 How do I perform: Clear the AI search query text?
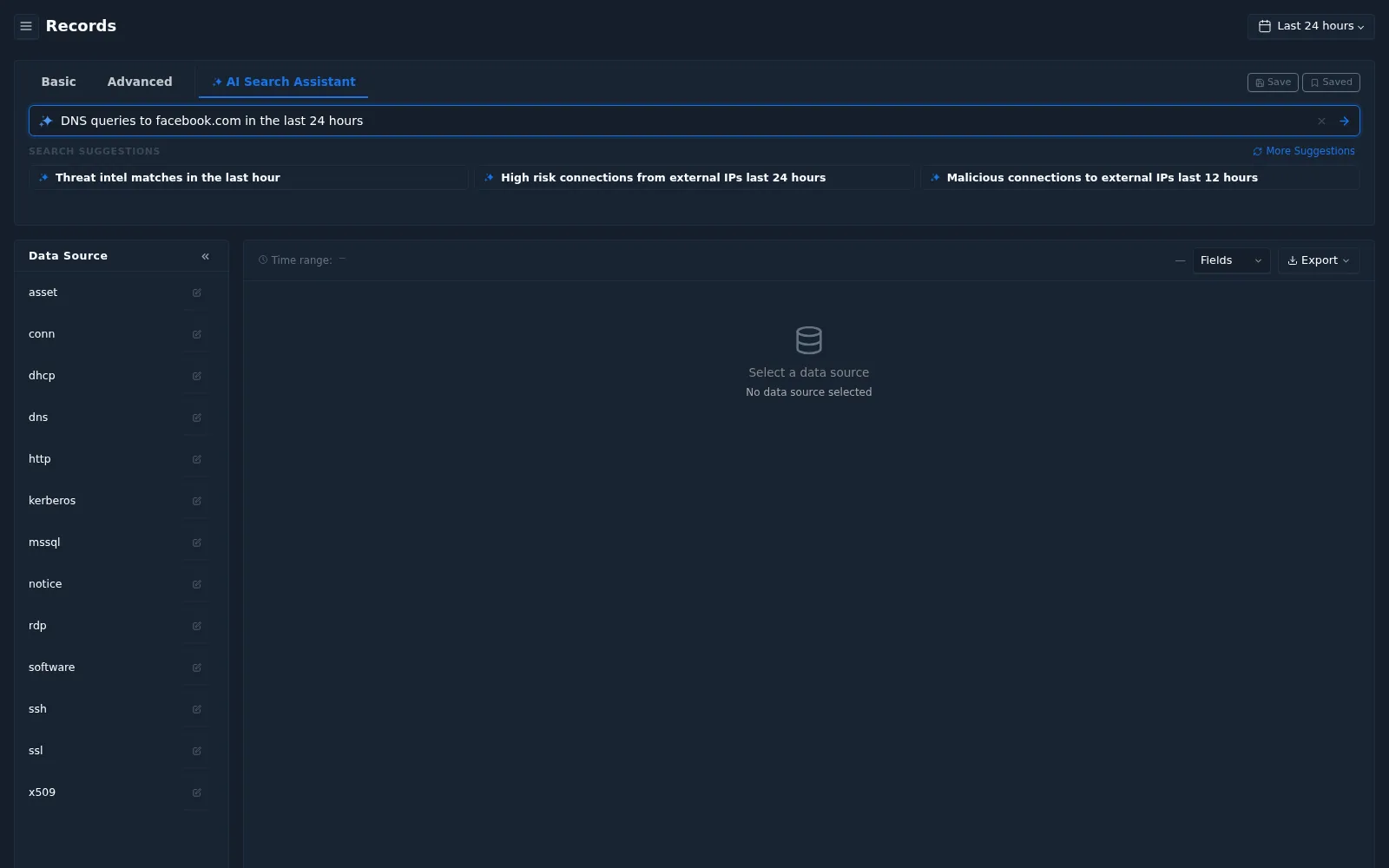[x=1321, y=122]
